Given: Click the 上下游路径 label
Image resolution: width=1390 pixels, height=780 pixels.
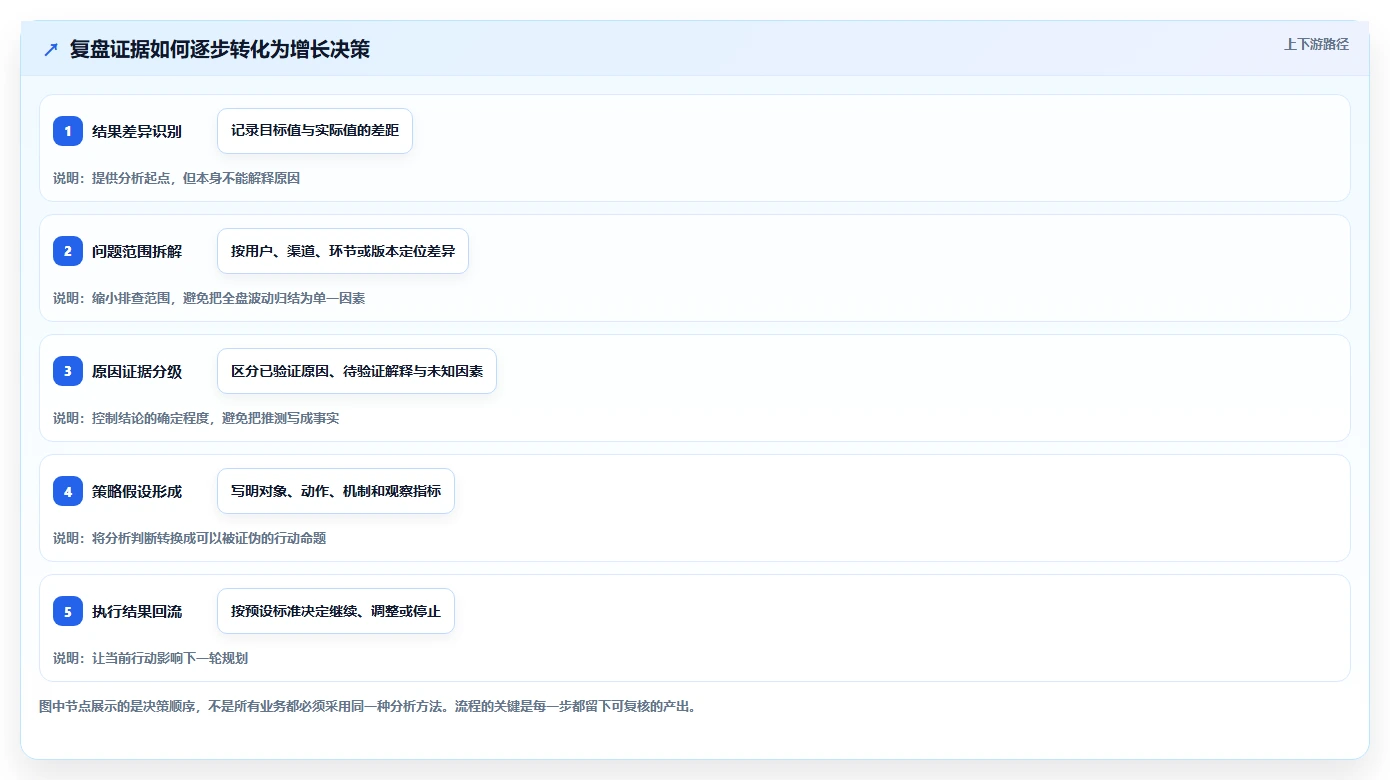Looking at the screenshot, I should point(1316,44).
